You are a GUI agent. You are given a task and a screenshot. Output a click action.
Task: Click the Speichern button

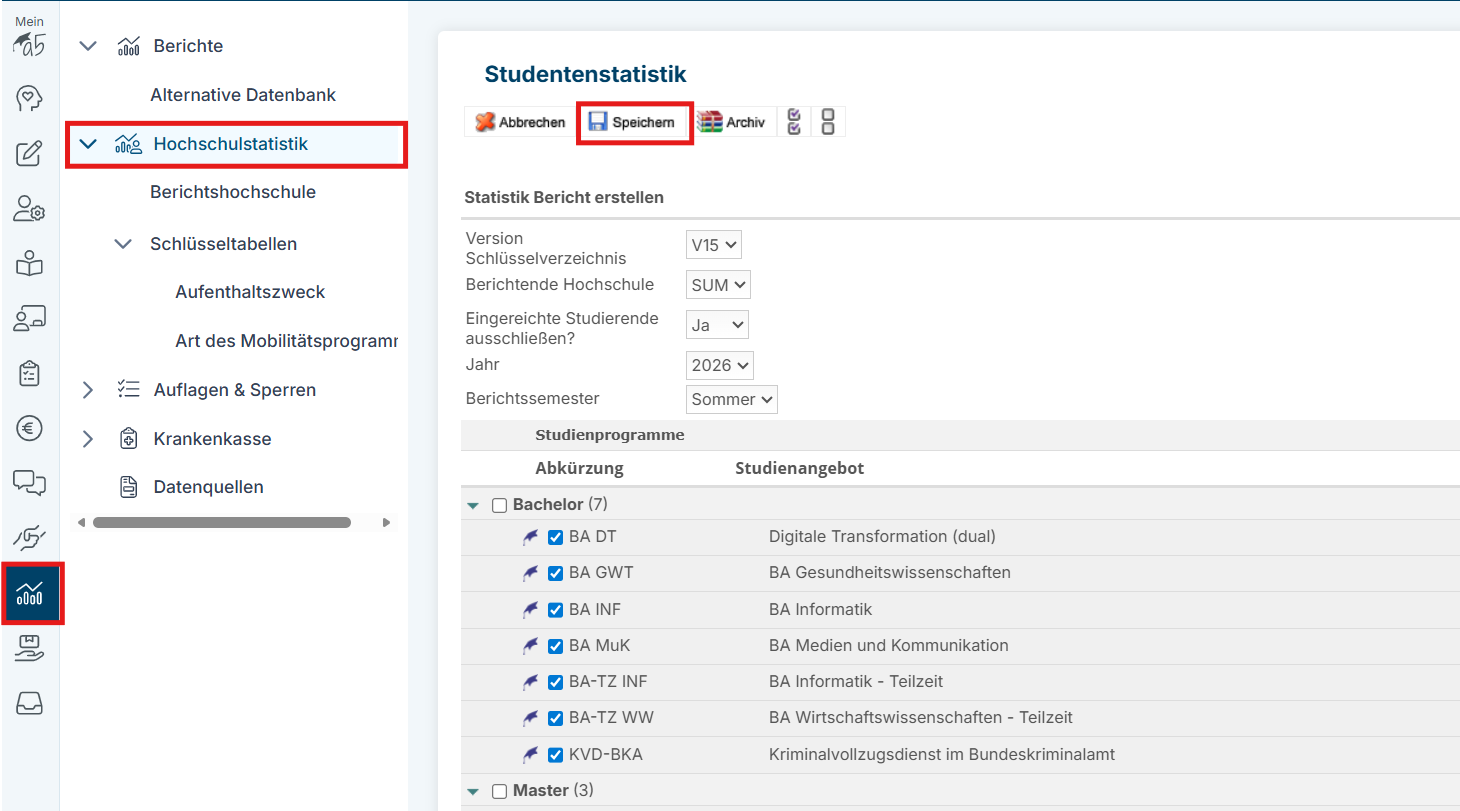(x=634, y=123)
